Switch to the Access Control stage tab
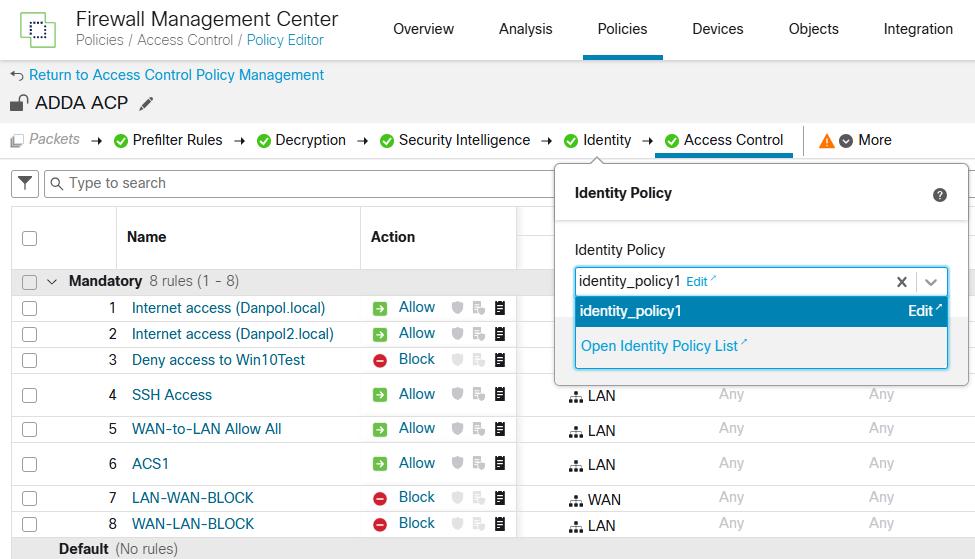The height and width of the screenshot is (559, 975). click(x=724, y=141)
